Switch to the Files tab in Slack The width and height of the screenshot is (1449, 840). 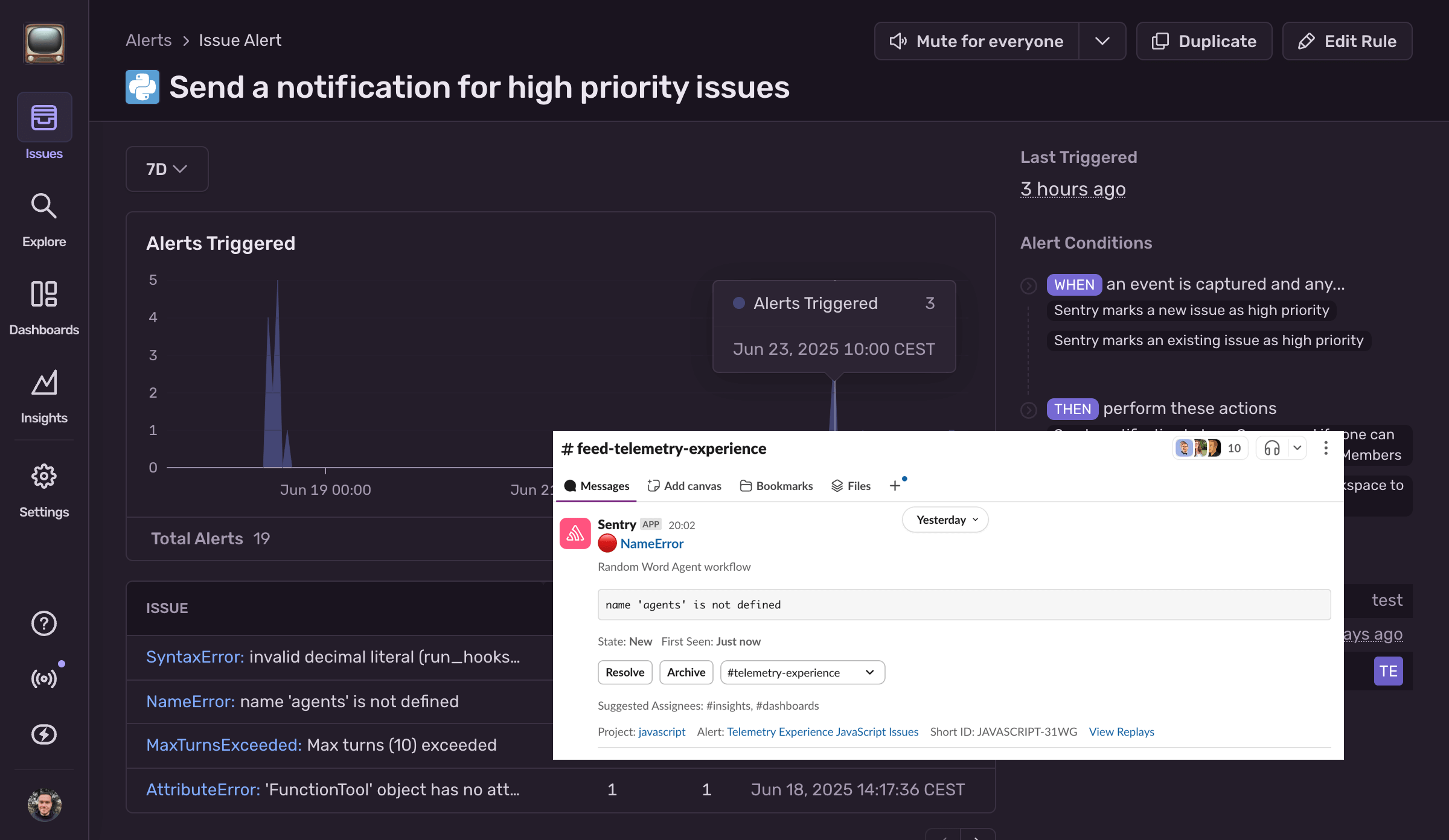click(x=851, y=486)
